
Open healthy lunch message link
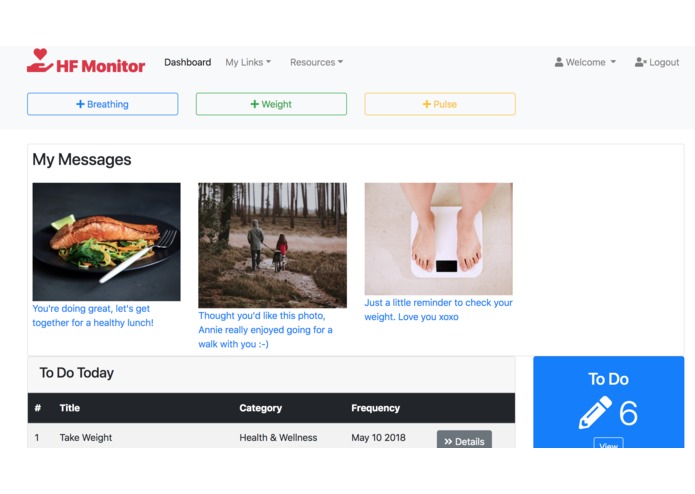point(93,315)
